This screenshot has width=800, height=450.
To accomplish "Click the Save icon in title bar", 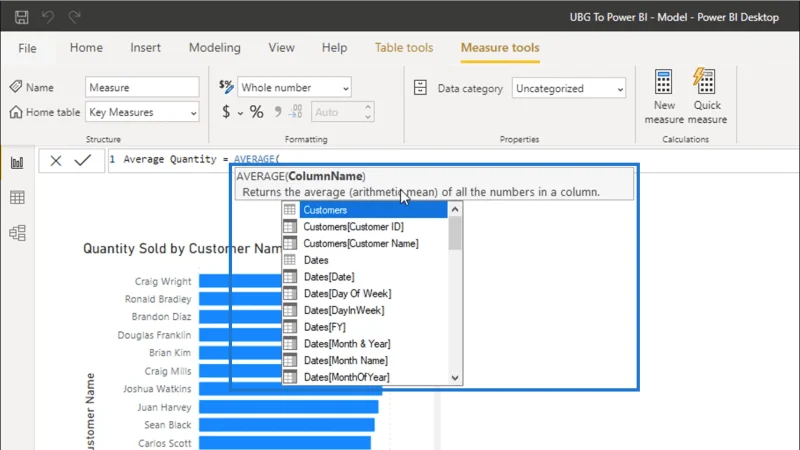I will (21, 17).
